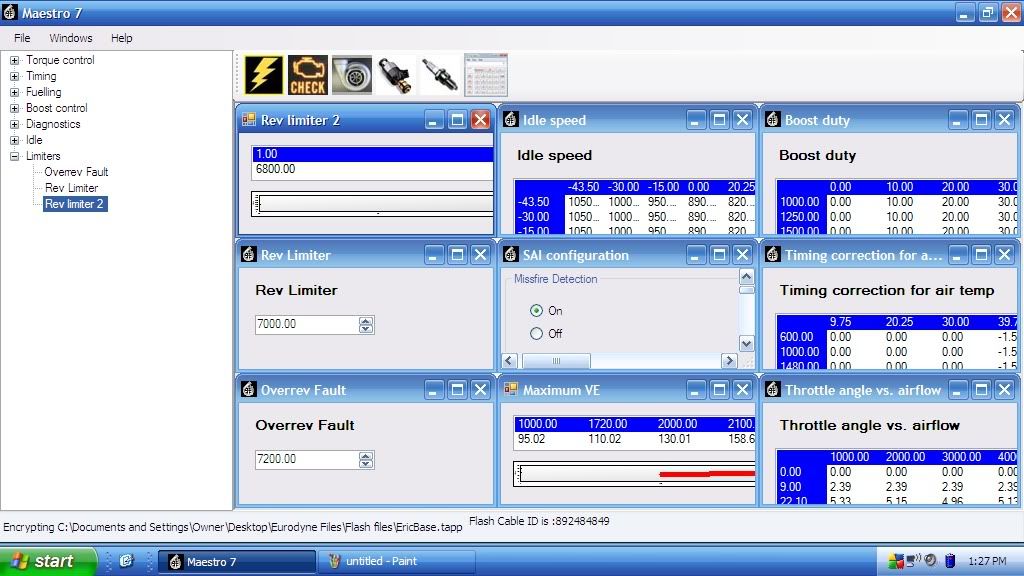Screen dimensions: 1024x576
Task: Click the fuel injector toolbar icon
Action: click(396, 76)
